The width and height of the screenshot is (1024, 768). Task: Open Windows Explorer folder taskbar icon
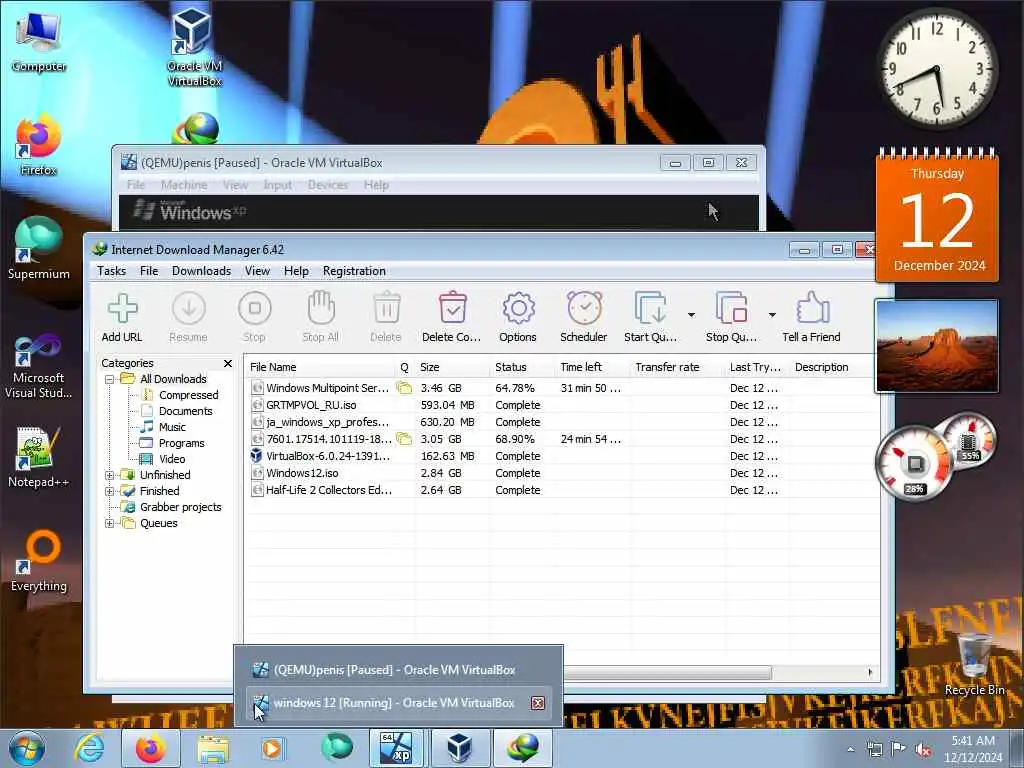[213, 748]
